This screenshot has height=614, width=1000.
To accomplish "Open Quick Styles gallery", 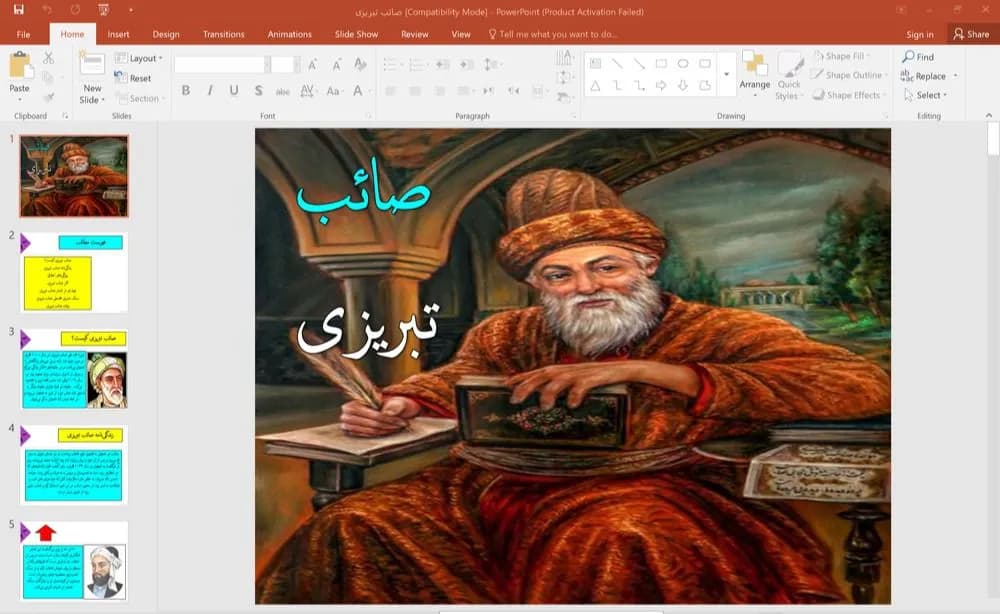I will (x=789, y=76).
